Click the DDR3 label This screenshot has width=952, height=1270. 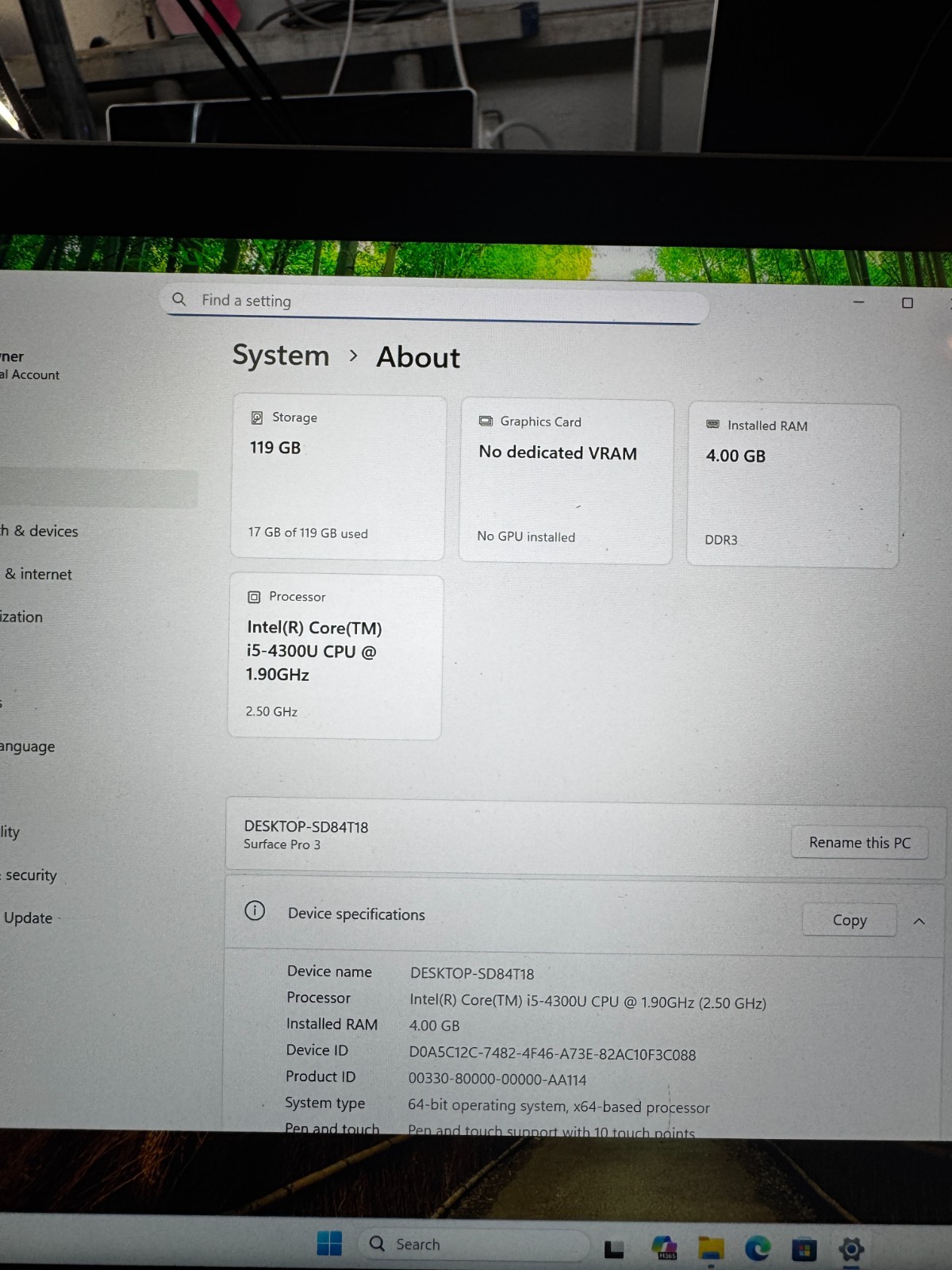pyautogui.click(x=721, y=540)
